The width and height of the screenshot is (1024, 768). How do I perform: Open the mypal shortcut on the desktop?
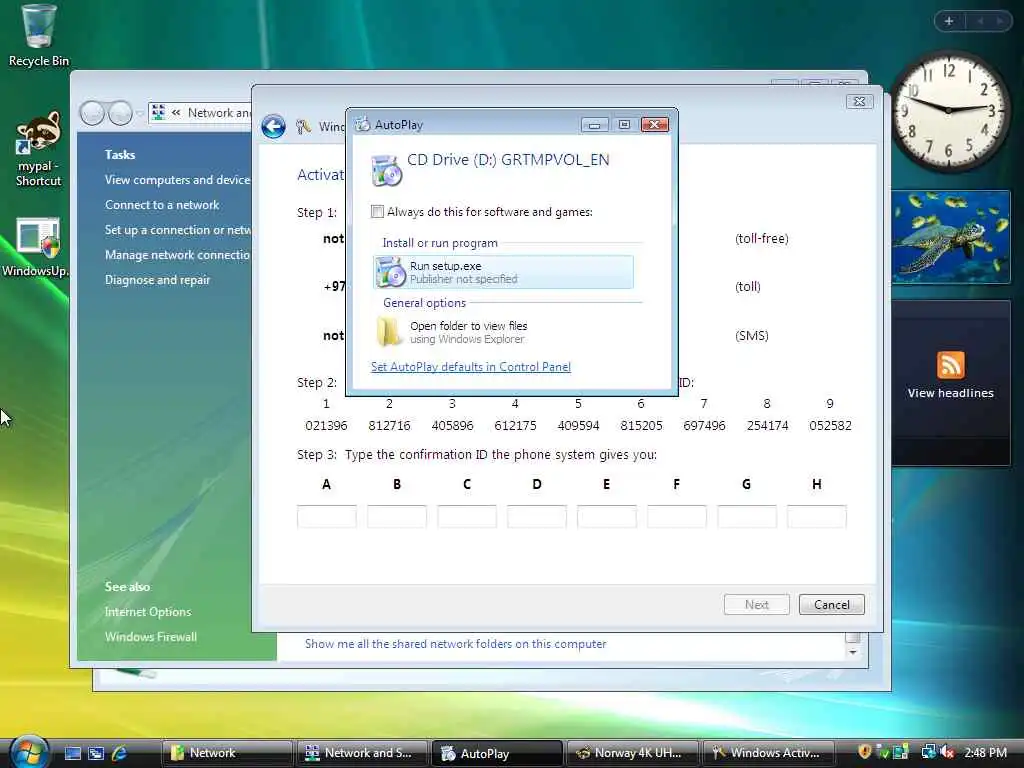[x=38, y=149]
